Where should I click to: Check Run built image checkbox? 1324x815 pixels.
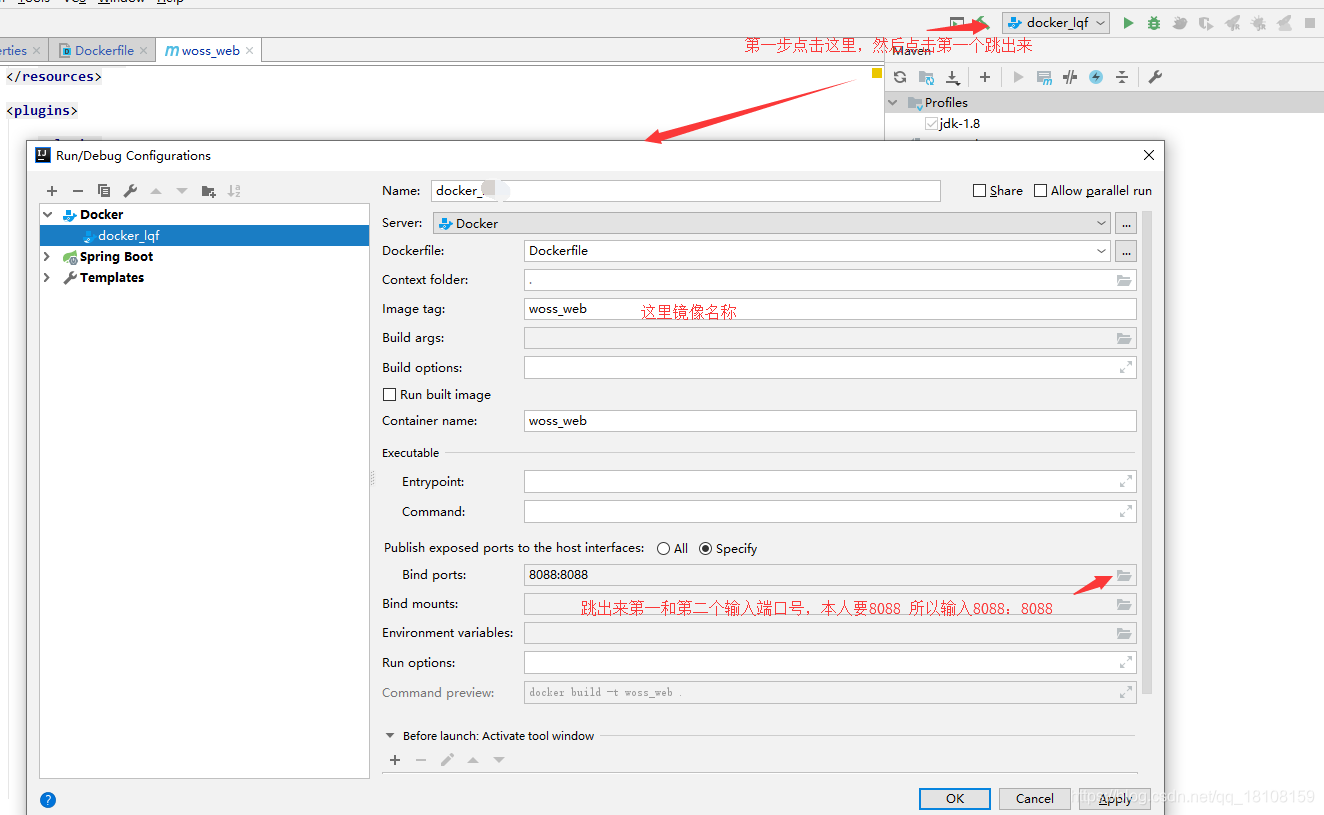pyautogui.click(x=390, y=395)
